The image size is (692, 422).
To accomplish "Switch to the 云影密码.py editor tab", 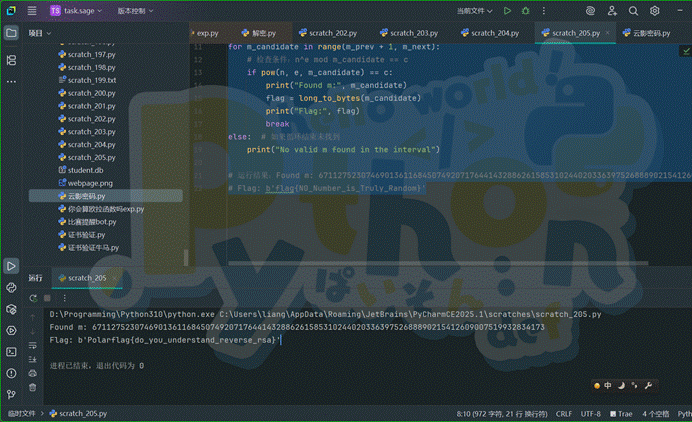I will tap(647, 33).
